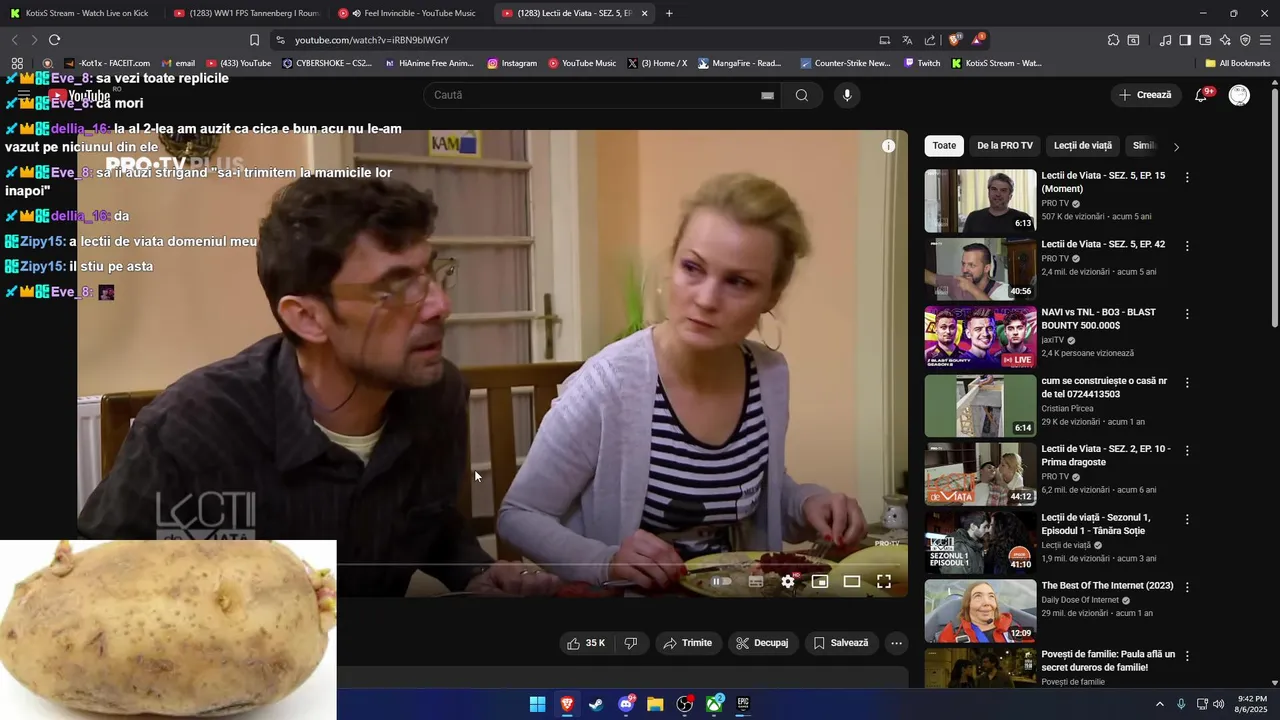Open the Decupaj clip button

click(762, 643)
